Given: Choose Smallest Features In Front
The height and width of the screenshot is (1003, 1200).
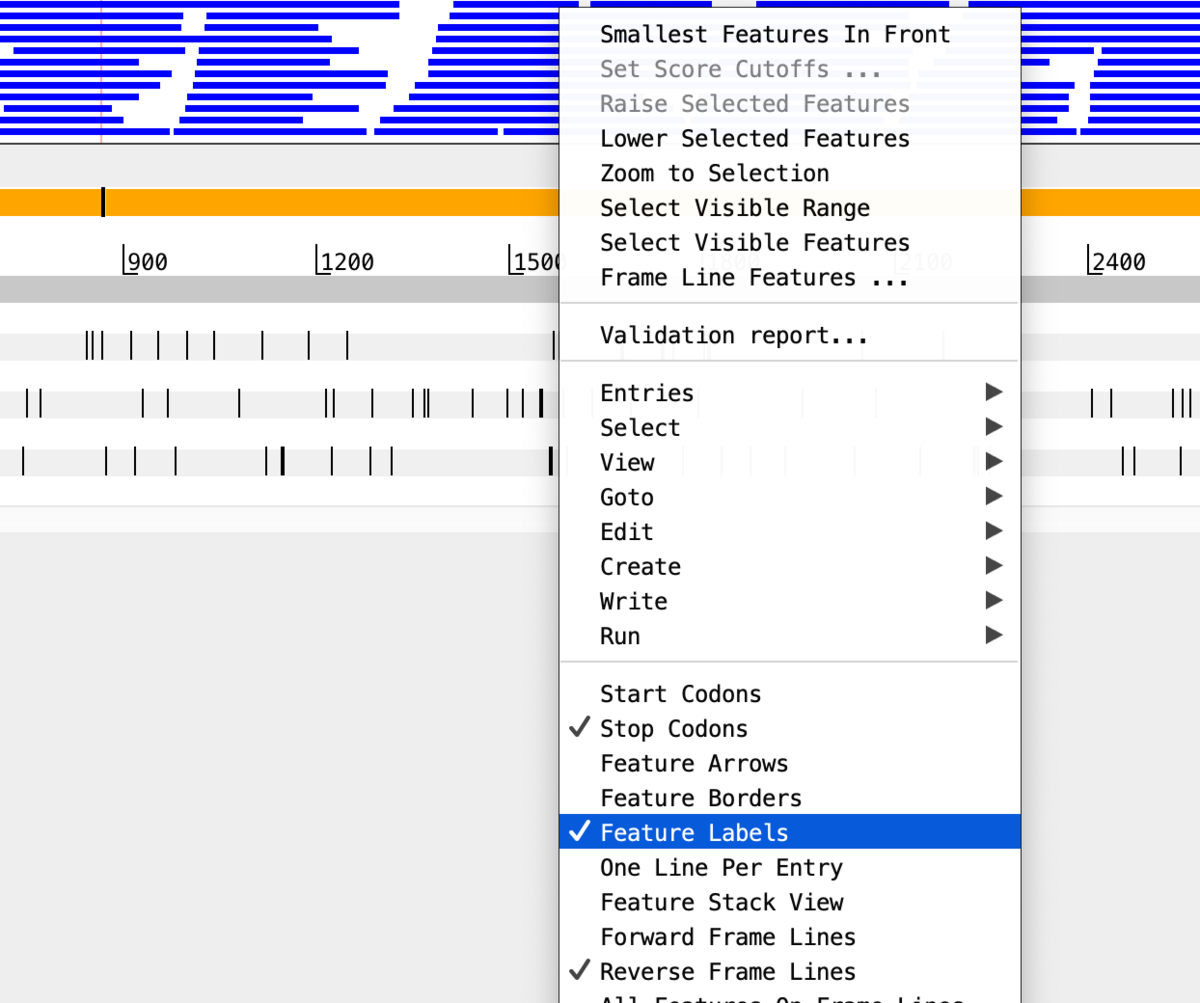Looking at the screenshot, I should [x=790, y=34].
